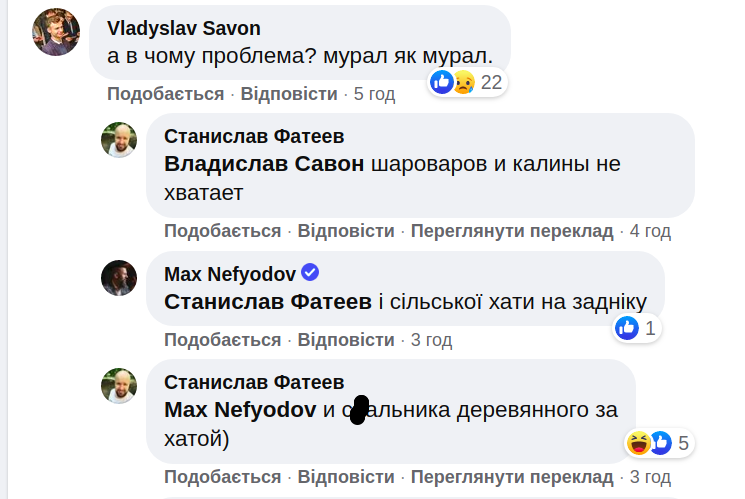
Task: Click Переглянути переклад under the шароваров comment
Action: click(512, 231)
